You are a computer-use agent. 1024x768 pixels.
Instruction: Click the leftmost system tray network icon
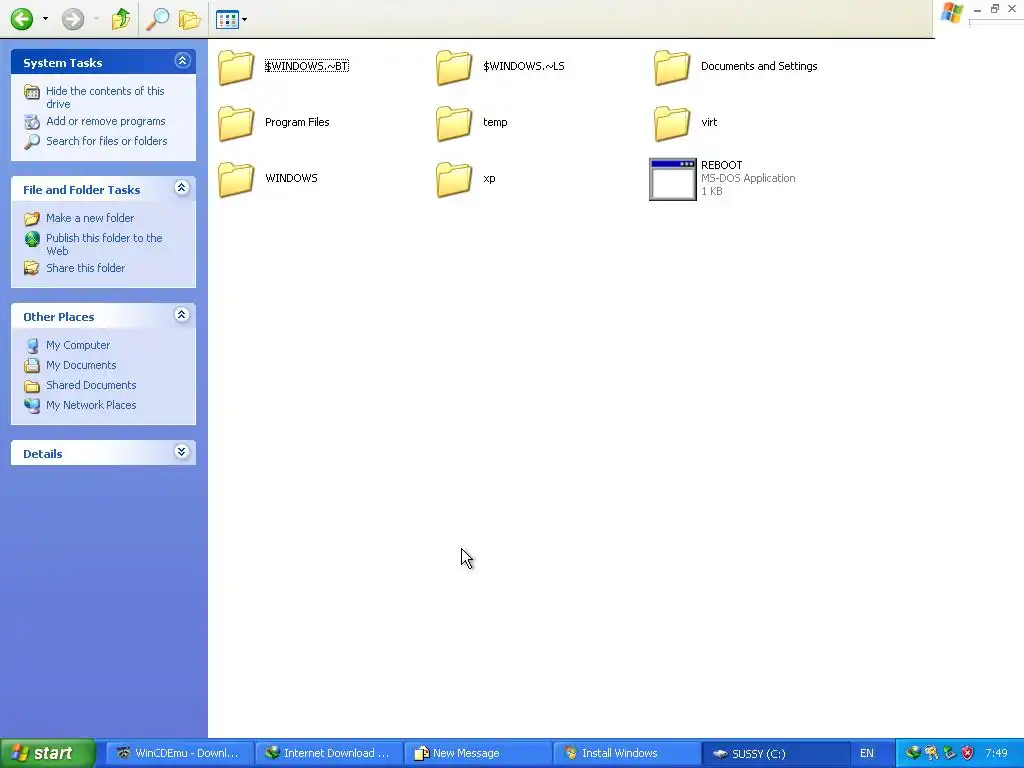[913, 753]
